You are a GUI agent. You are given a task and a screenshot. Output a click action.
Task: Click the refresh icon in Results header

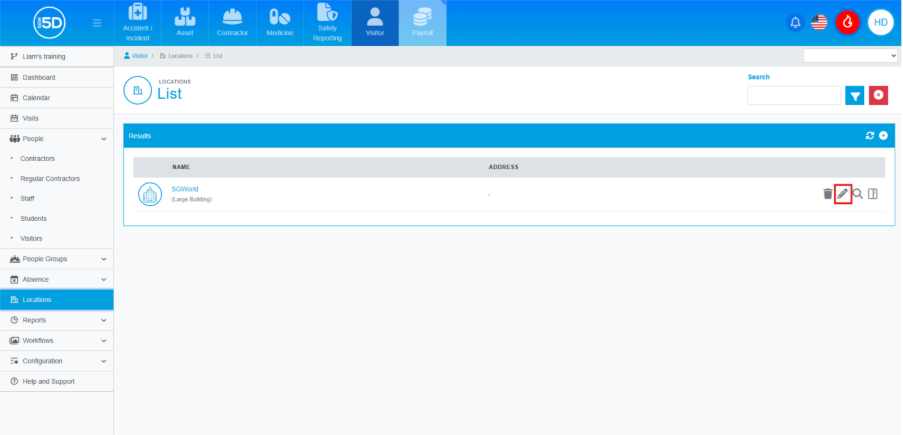pyautogui.click(x=870, y=135)
